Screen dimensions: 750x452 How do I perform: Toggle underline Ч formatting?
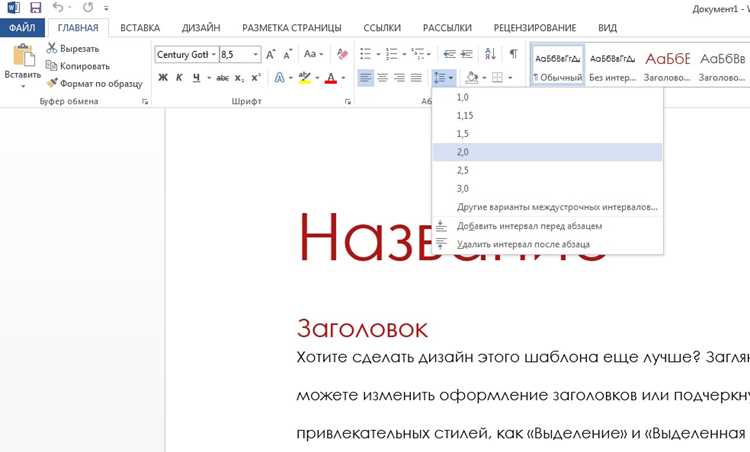196,77
